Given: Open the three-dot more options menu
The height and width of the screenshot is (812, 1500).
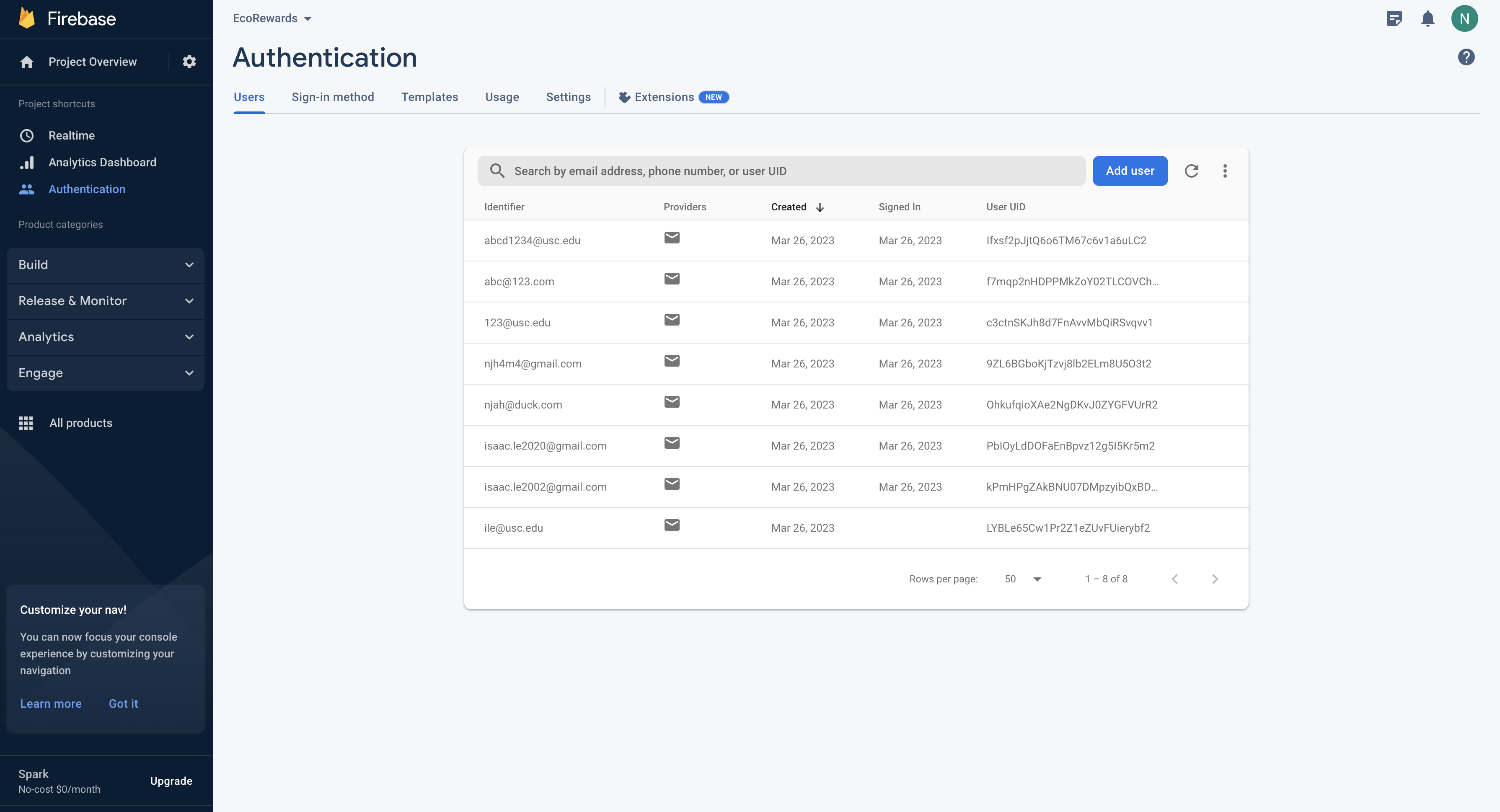Looking at the screenshot, I should (1225, 171).
